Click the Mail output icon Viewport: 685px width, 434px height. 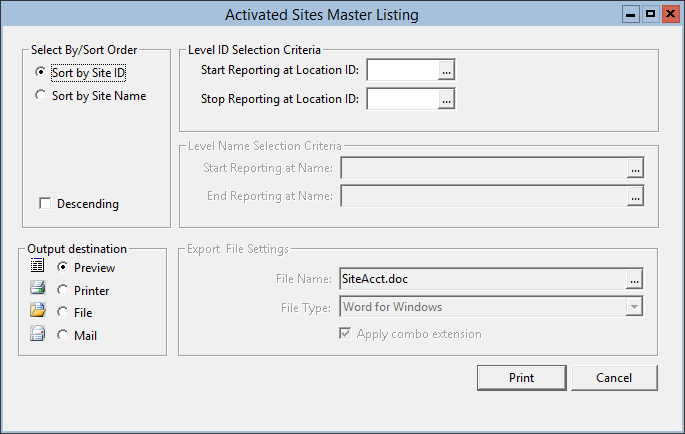point(37,335)
